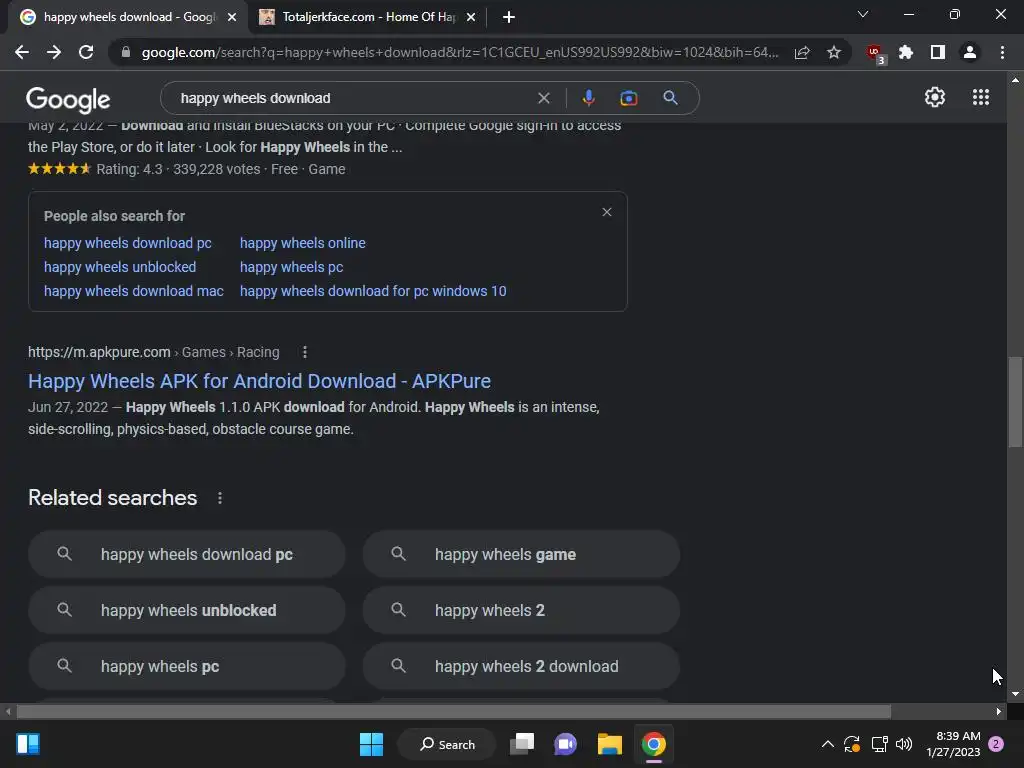Search by image with camera icon
Screen dimensions: 1024x768
tap(628, 98)
